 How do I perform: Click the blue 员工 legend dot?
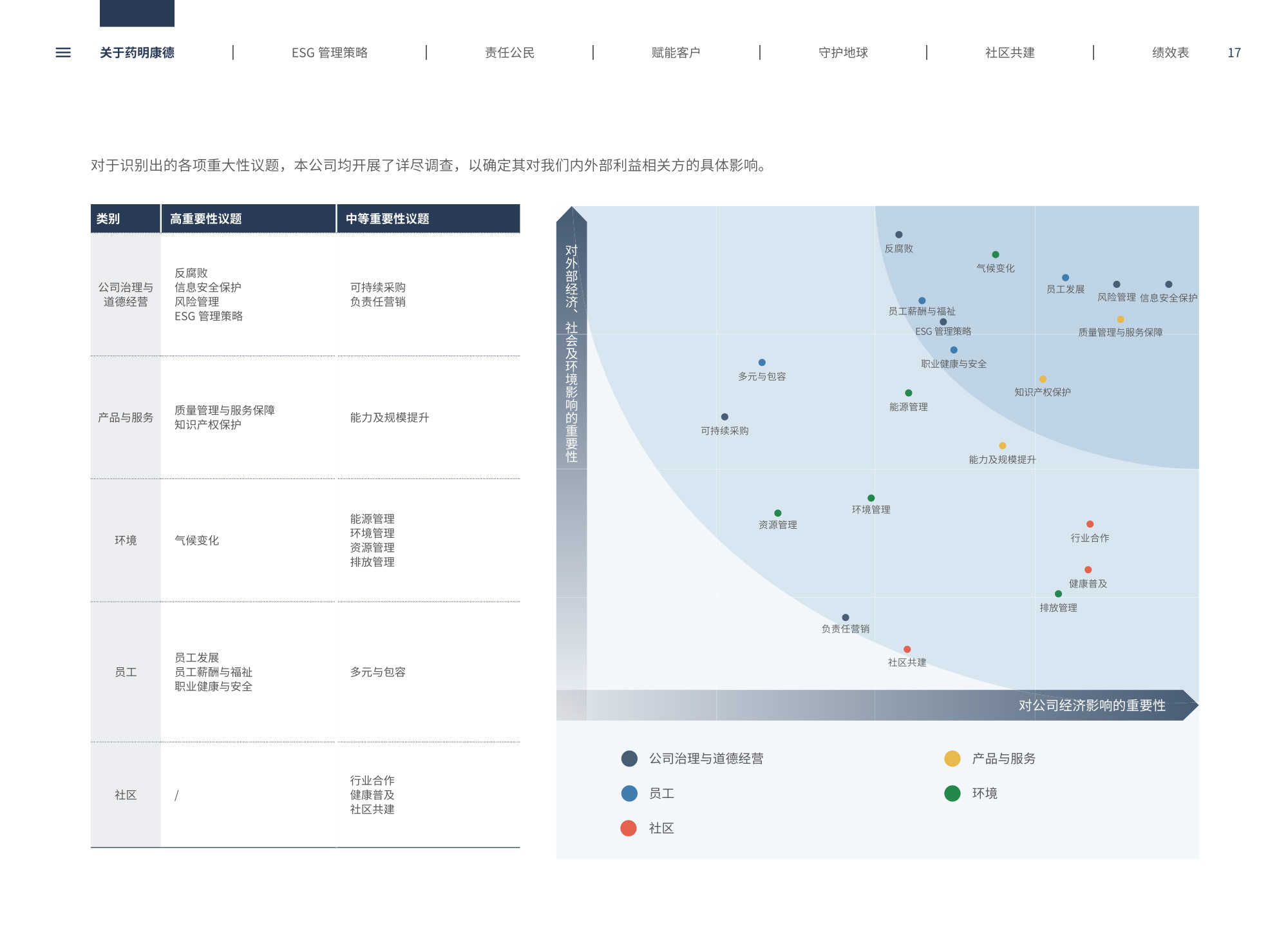[x=629, y=793]
